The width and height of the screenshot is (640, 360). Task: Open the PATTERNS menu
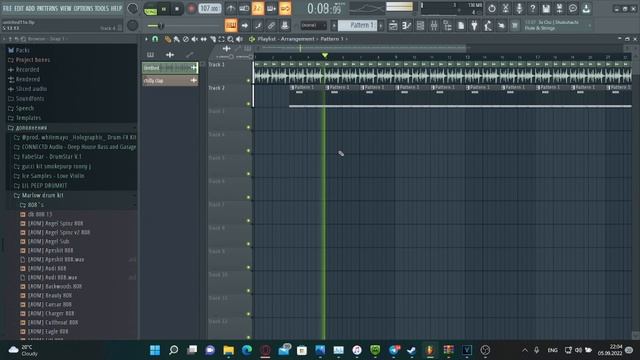coord(47,8)
